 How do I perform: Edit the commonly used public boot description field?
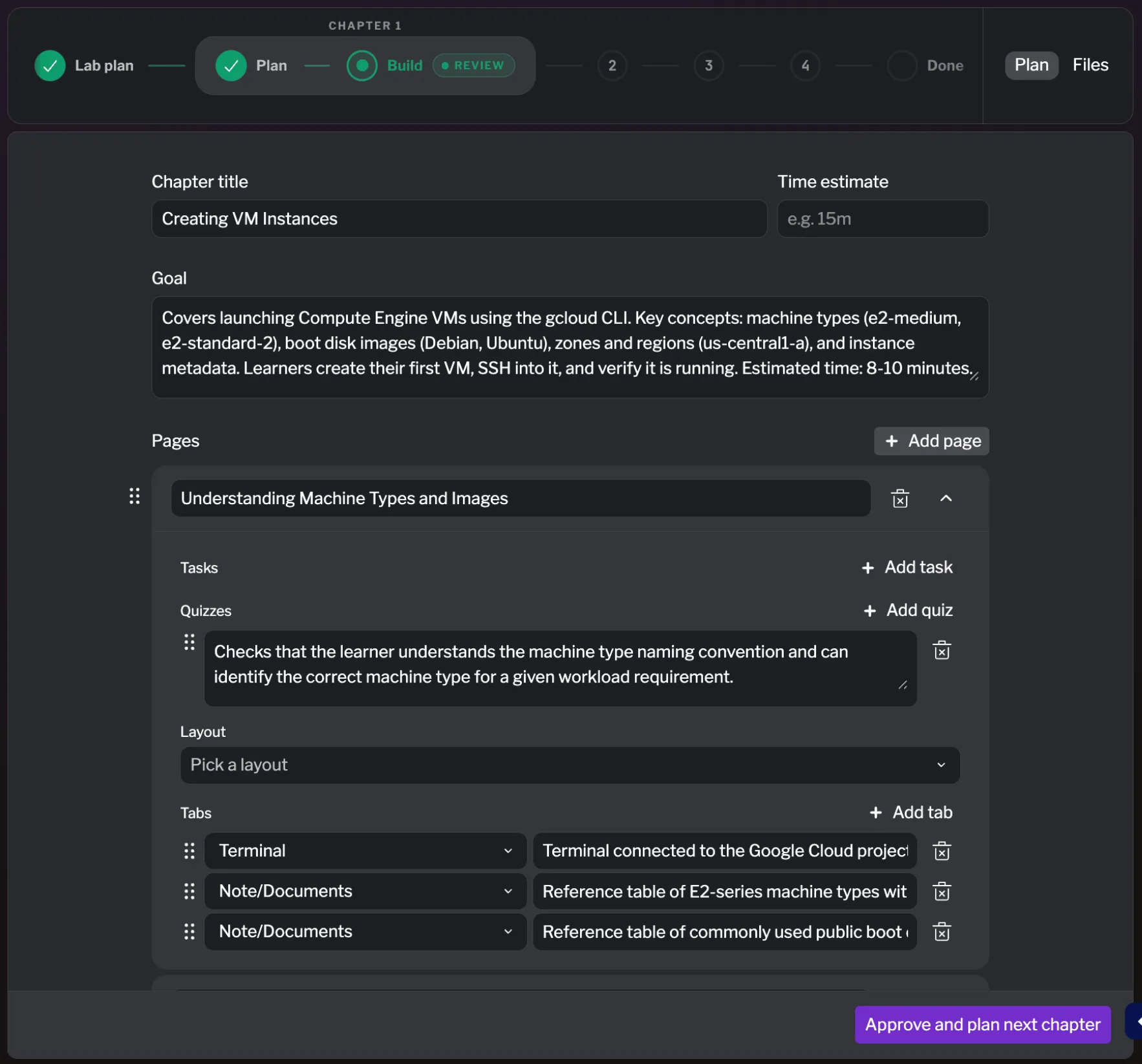coord(724,931)
